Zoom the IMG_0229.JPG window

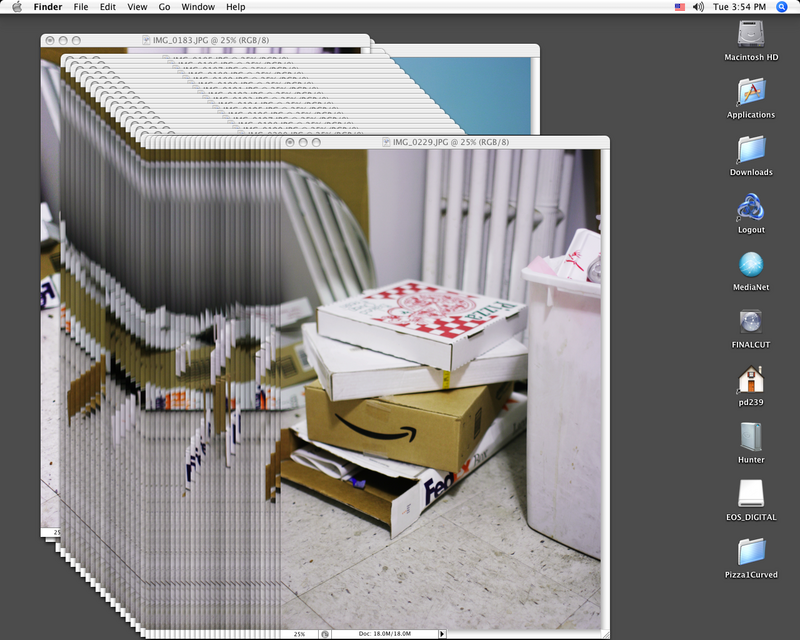[316, 142]
